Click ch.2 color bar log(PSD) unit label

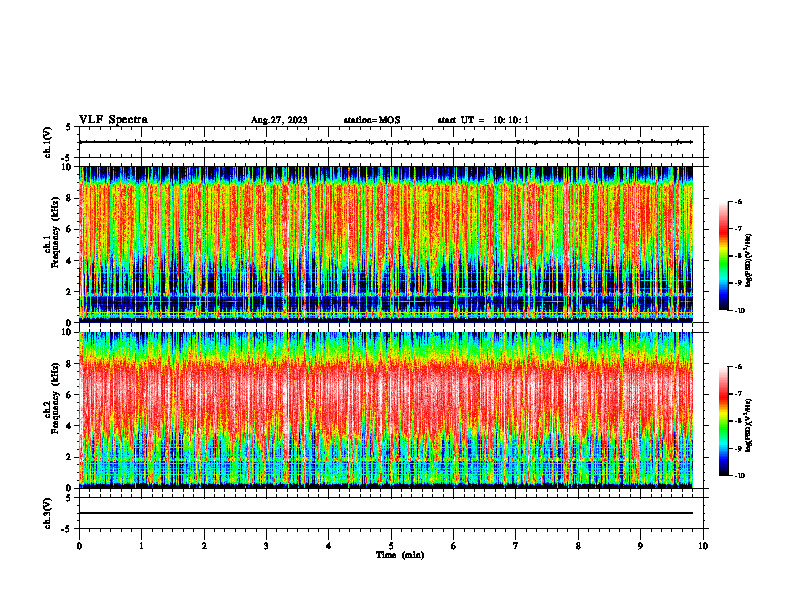tap(749, 425)
